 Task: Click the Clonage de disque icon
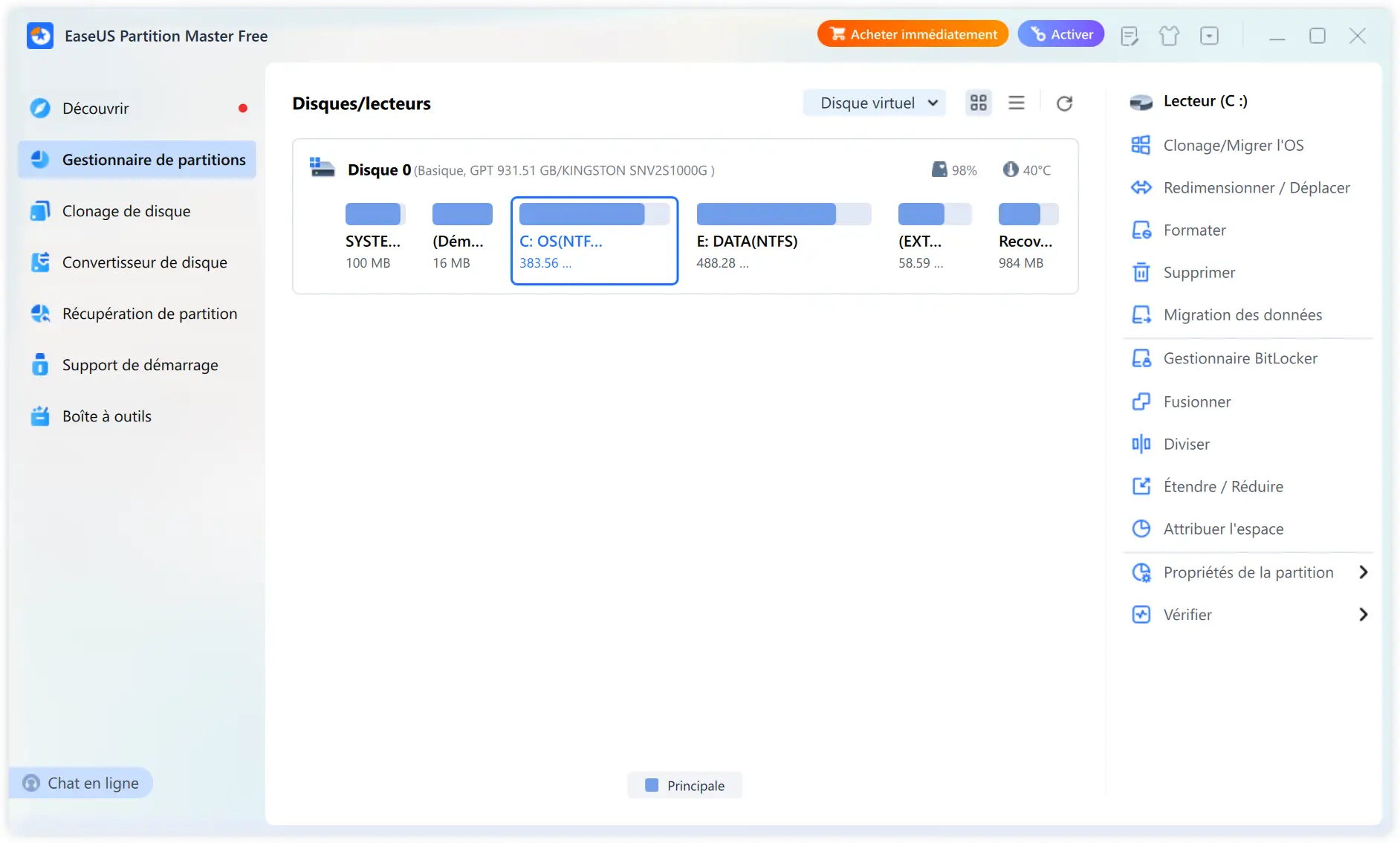tap(40, 211)
